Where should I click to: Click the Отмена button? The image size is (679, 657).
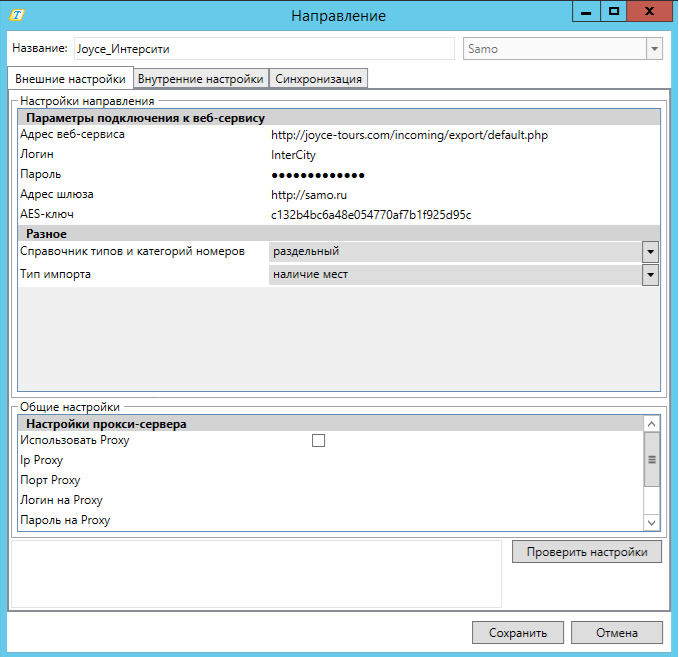tap(617, 632)
